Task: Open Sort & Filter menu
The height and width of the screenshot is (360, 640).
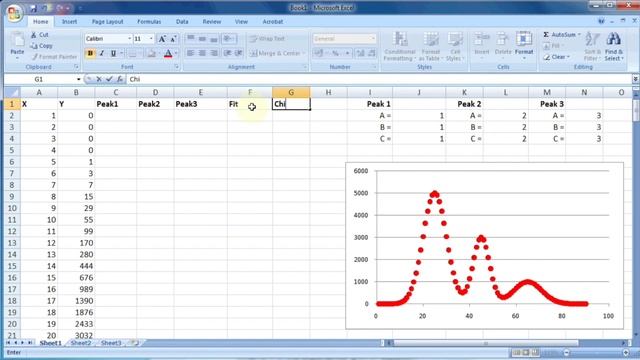Action: coord(592,47)
